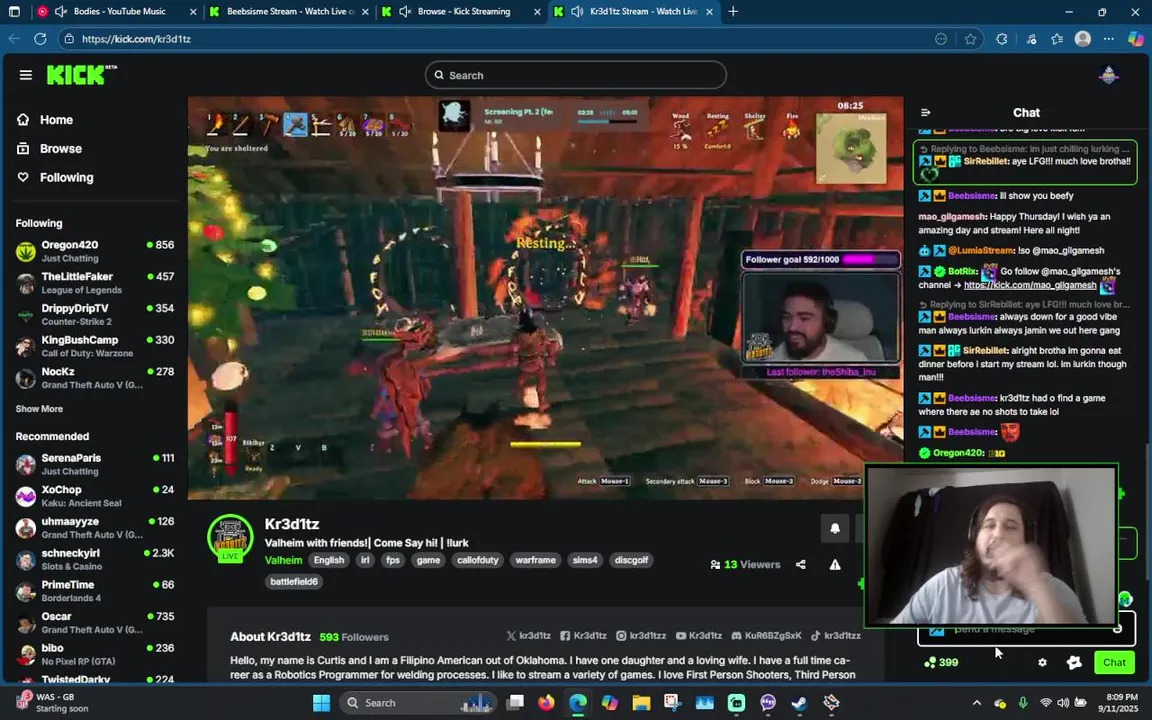Refresh the page

coord(40,38)
